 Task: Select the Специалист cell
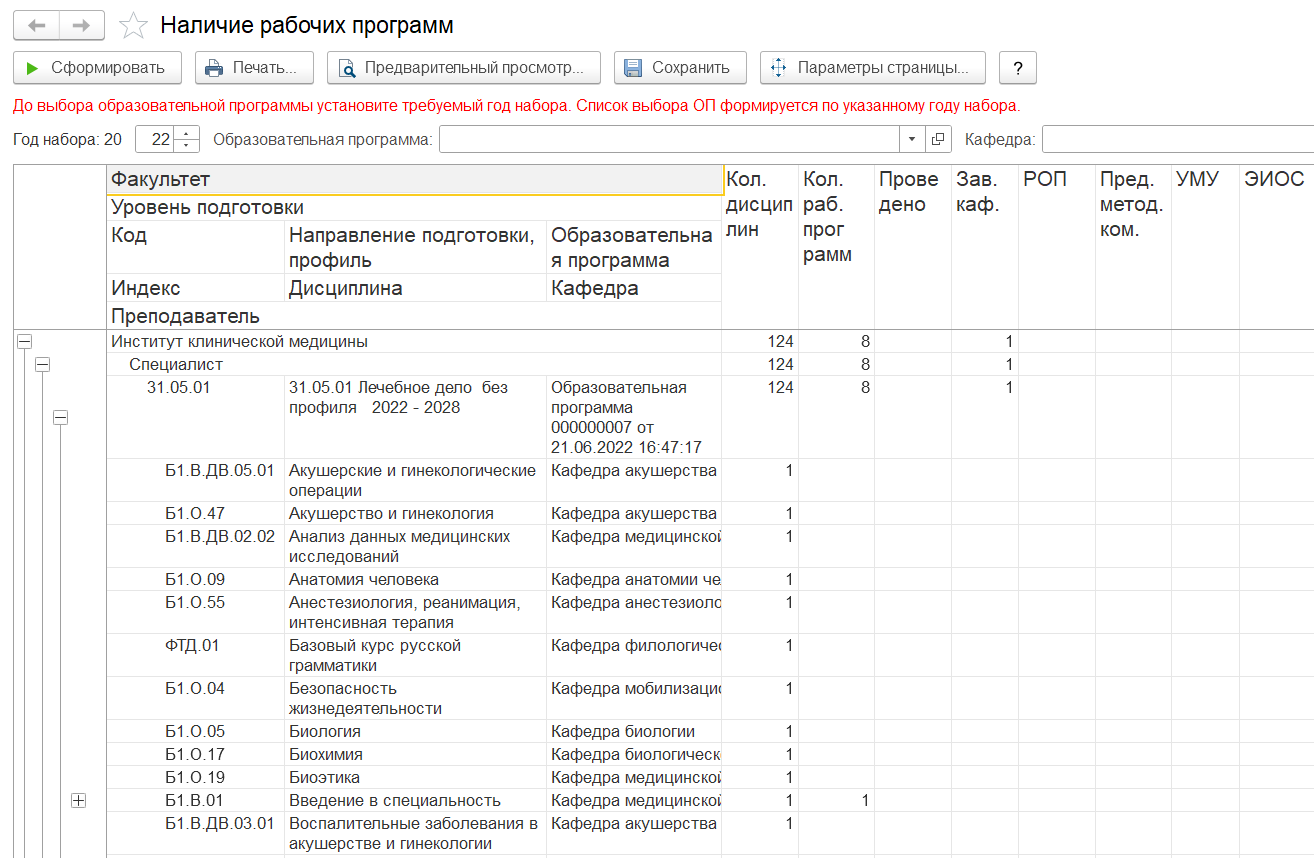414,365
